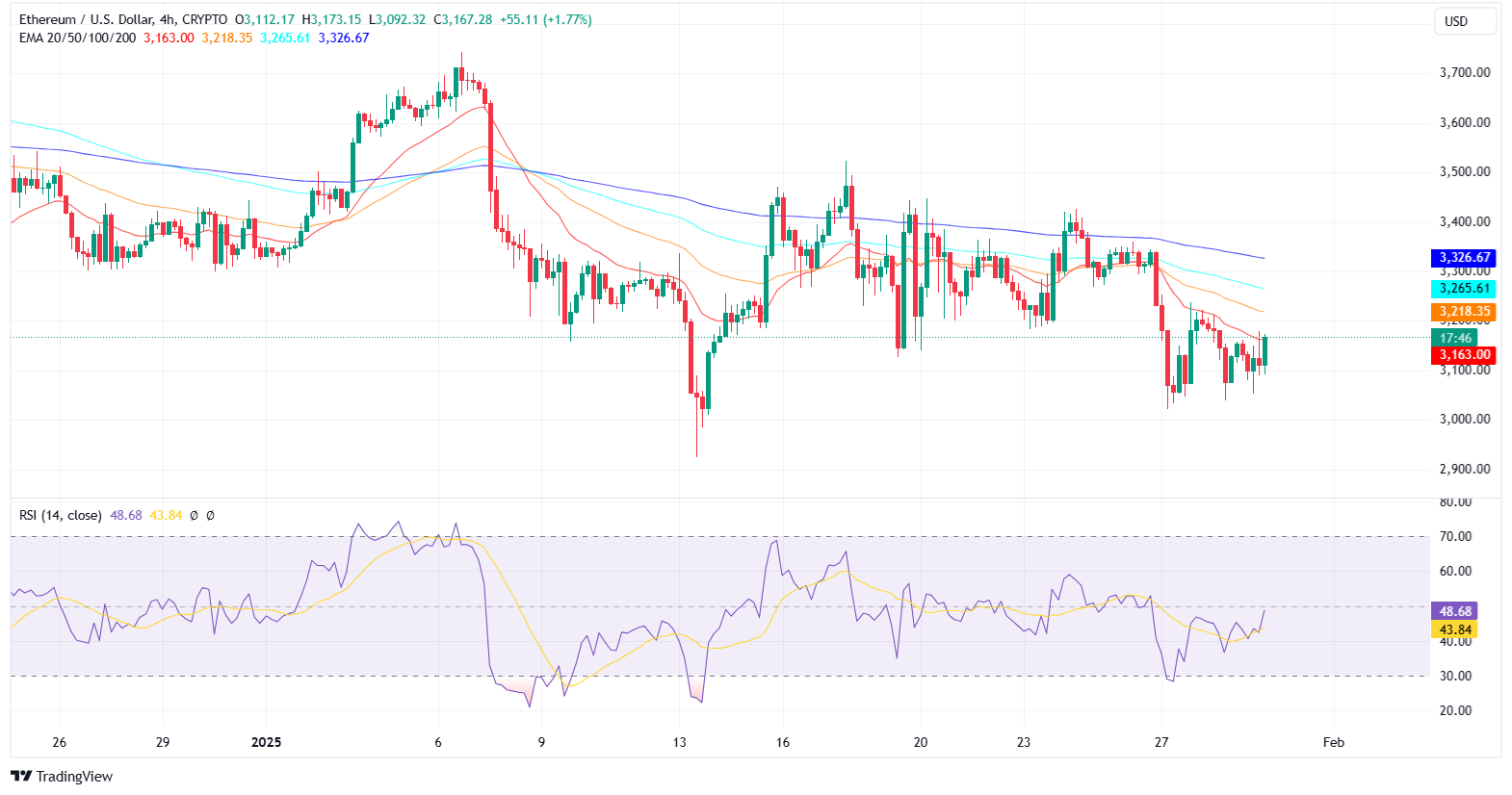
Task: Click the 13 date marker on time axis
Action: coord(680,742)
